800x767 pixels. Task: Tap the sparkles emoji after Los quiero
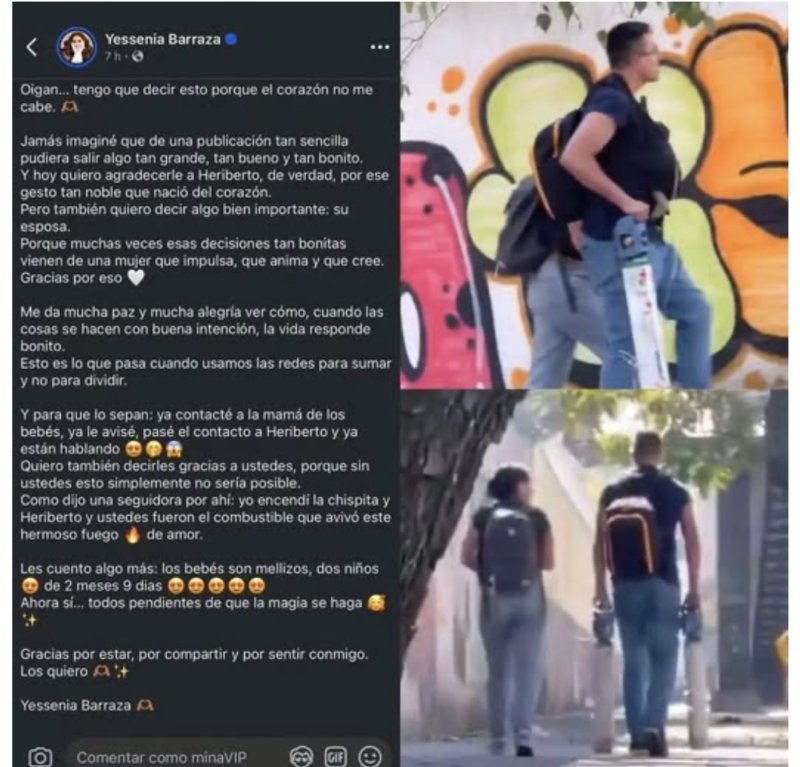tap(122, 672)
